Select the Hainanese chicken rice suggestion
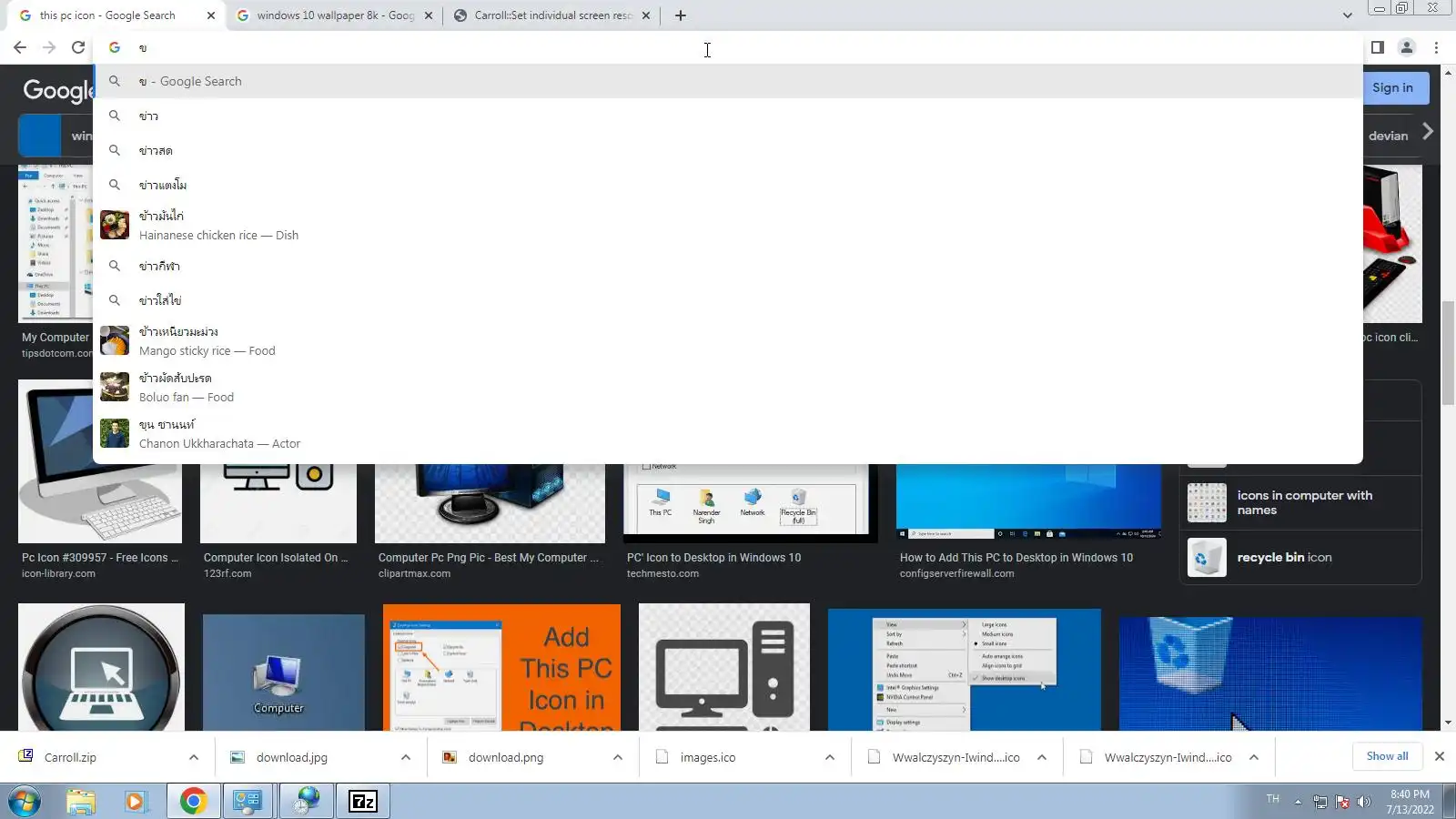Image resolution: width=1456 pixels, height=819 pixels. 728,225
